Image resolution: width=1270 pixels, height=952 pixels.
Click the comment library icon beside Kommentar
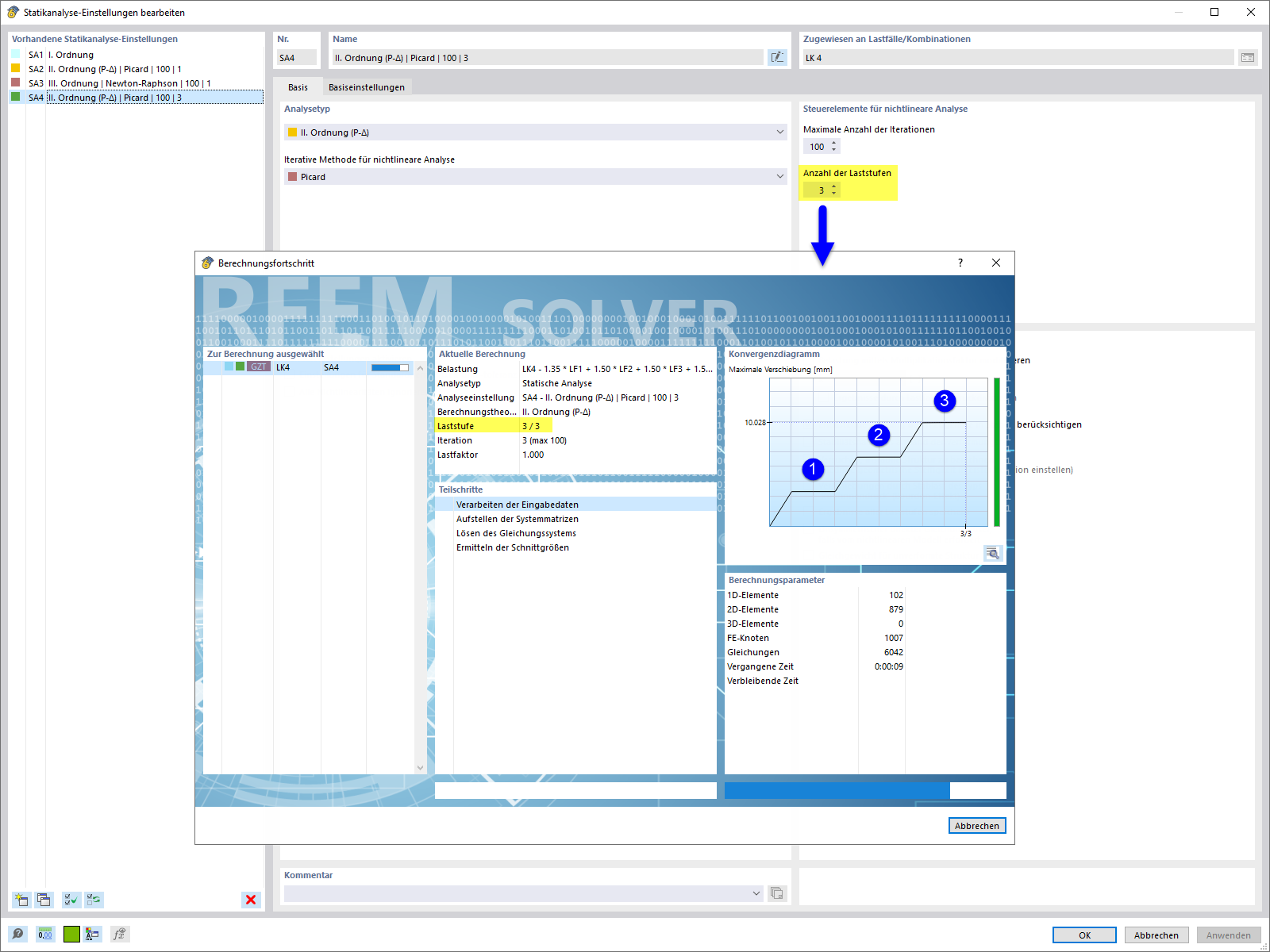(x=777, y=893)
